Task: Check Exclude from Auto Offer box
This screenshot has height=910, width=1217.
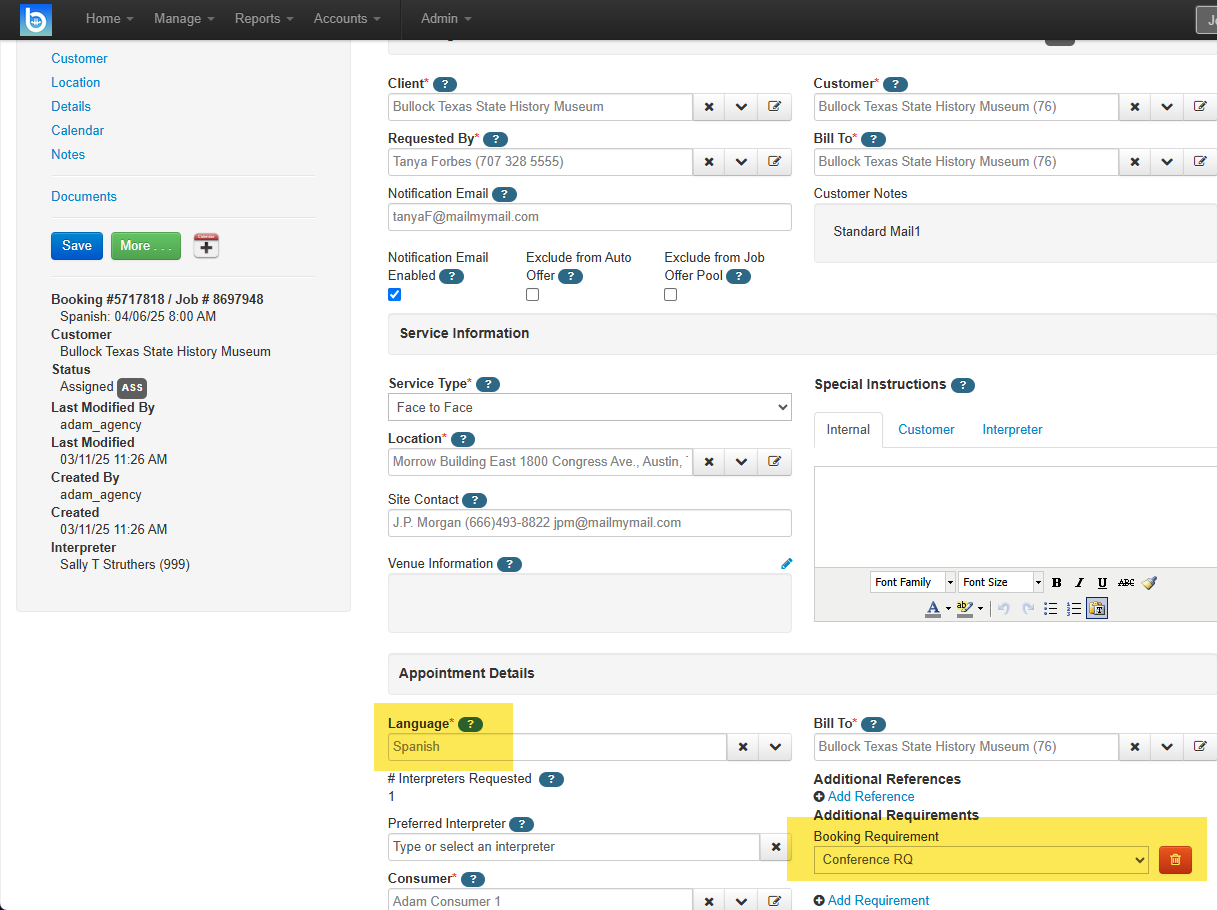Action: (532, 295)
